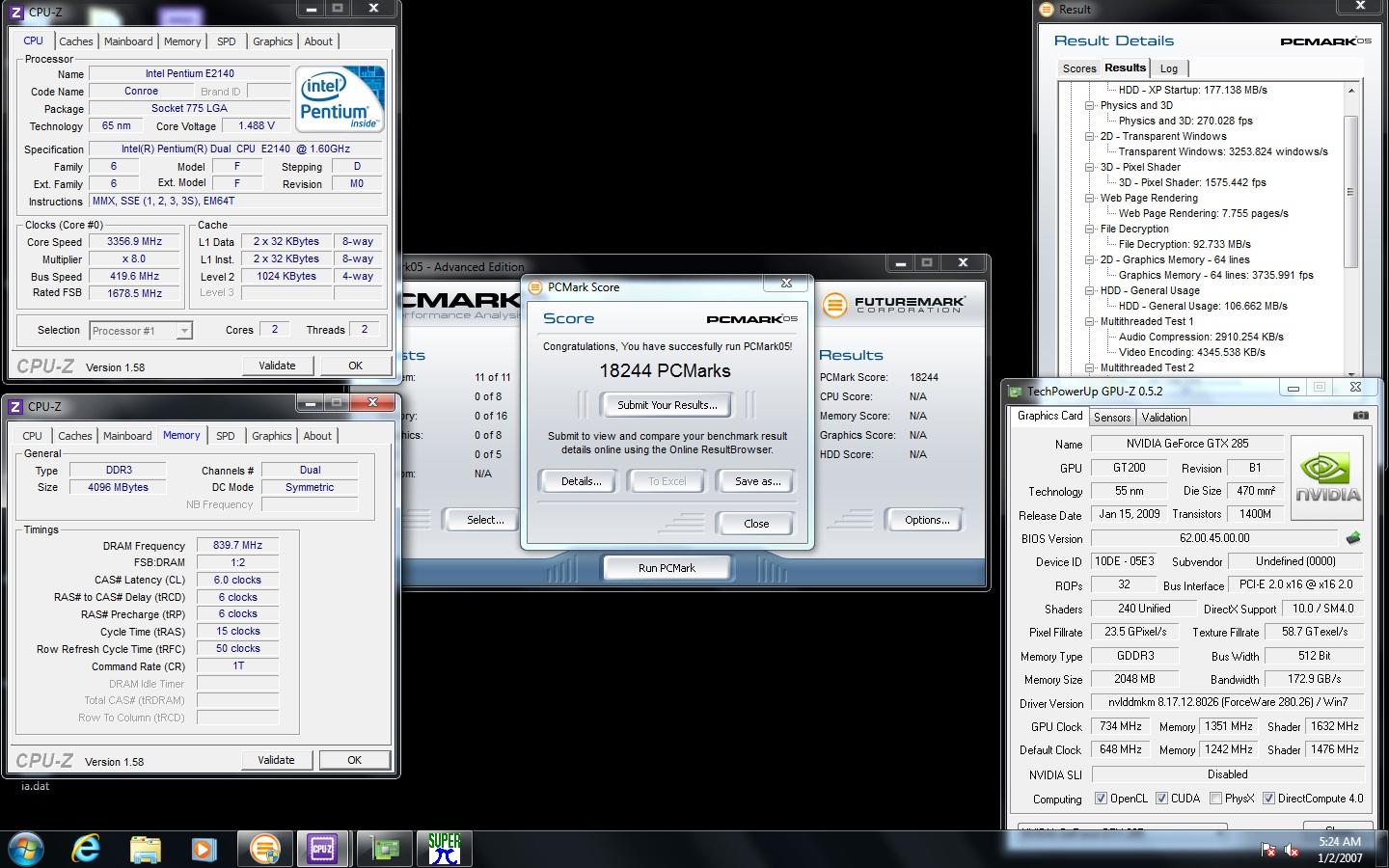Image resolution: width=1389 pixels, height=868 pixels.
Task: Open Windows Media Player taskbar icon
Action: point(204,849)
